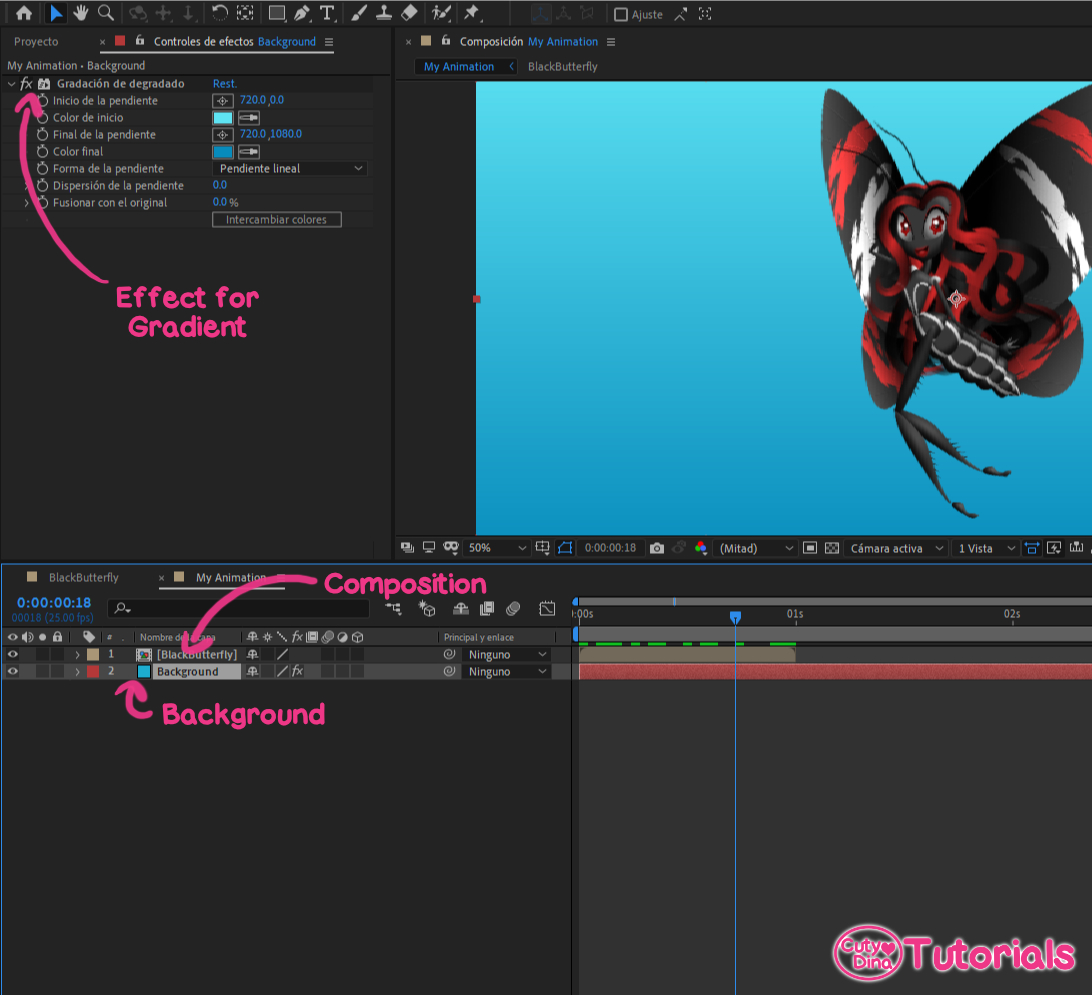The image size is (1092, 995).
Task: Take a snapshot of the composition view
Action: [x=656, y=548]
